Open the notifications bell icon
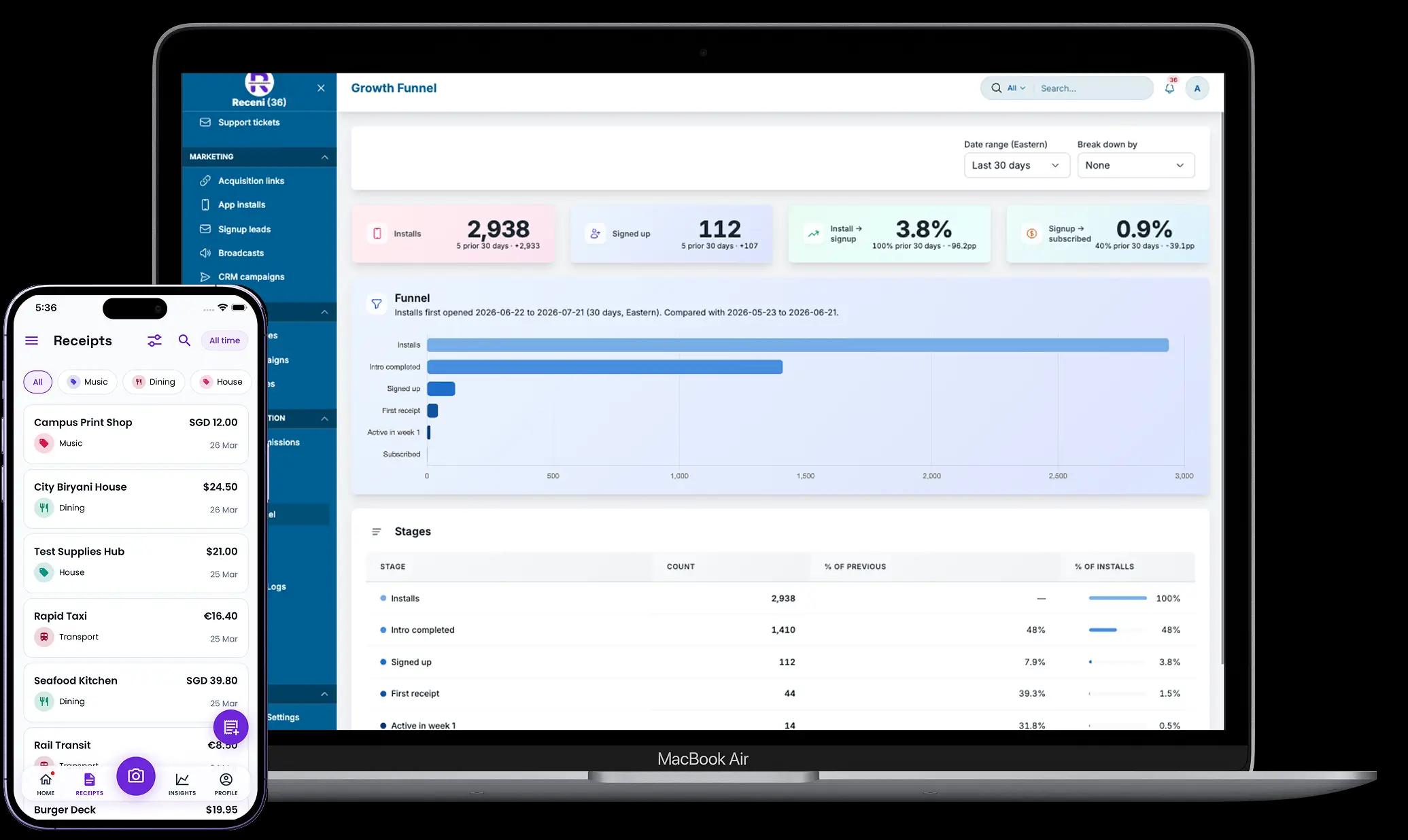 [1169, 88]
